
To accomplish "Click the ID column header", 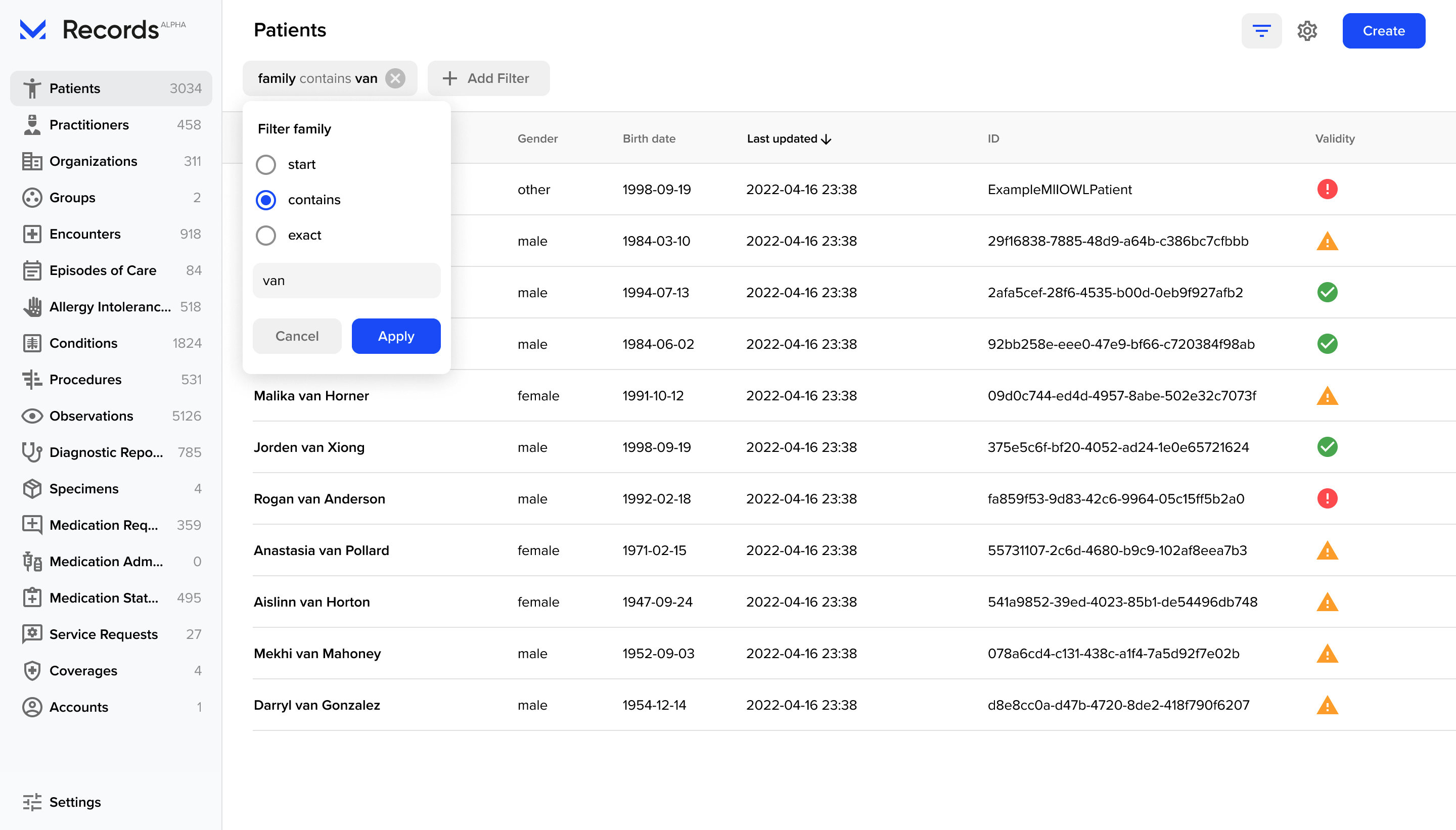I will [x=993, y=139].
